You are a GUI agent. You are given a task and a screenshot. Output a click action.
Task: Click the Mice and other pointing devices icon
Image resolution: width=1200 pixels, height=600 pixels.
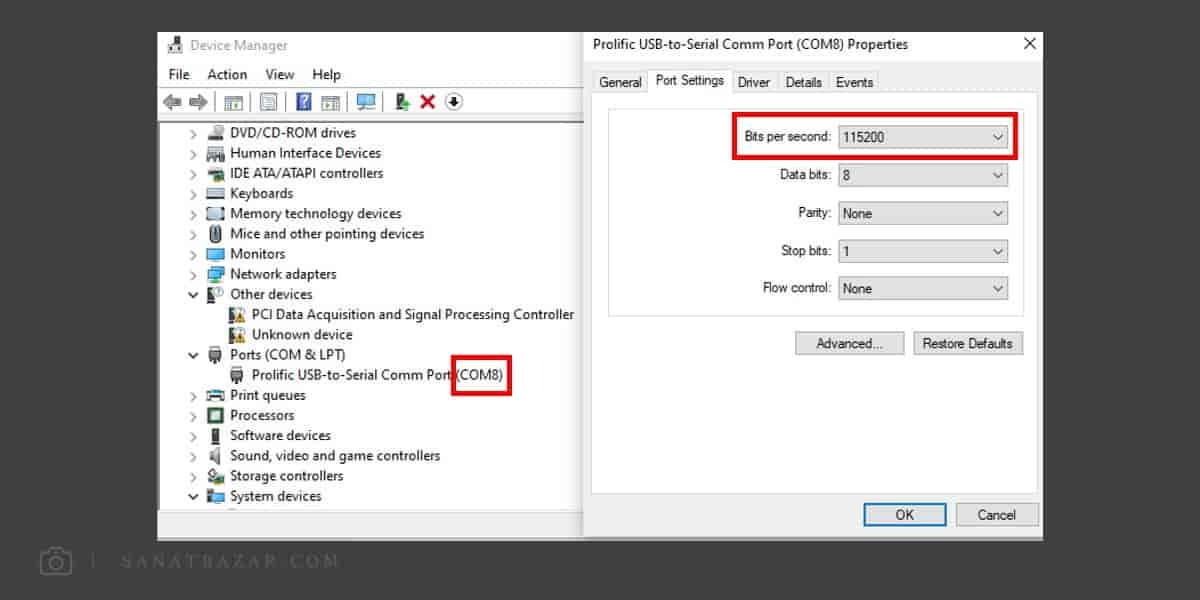click(x=215, y=234)
